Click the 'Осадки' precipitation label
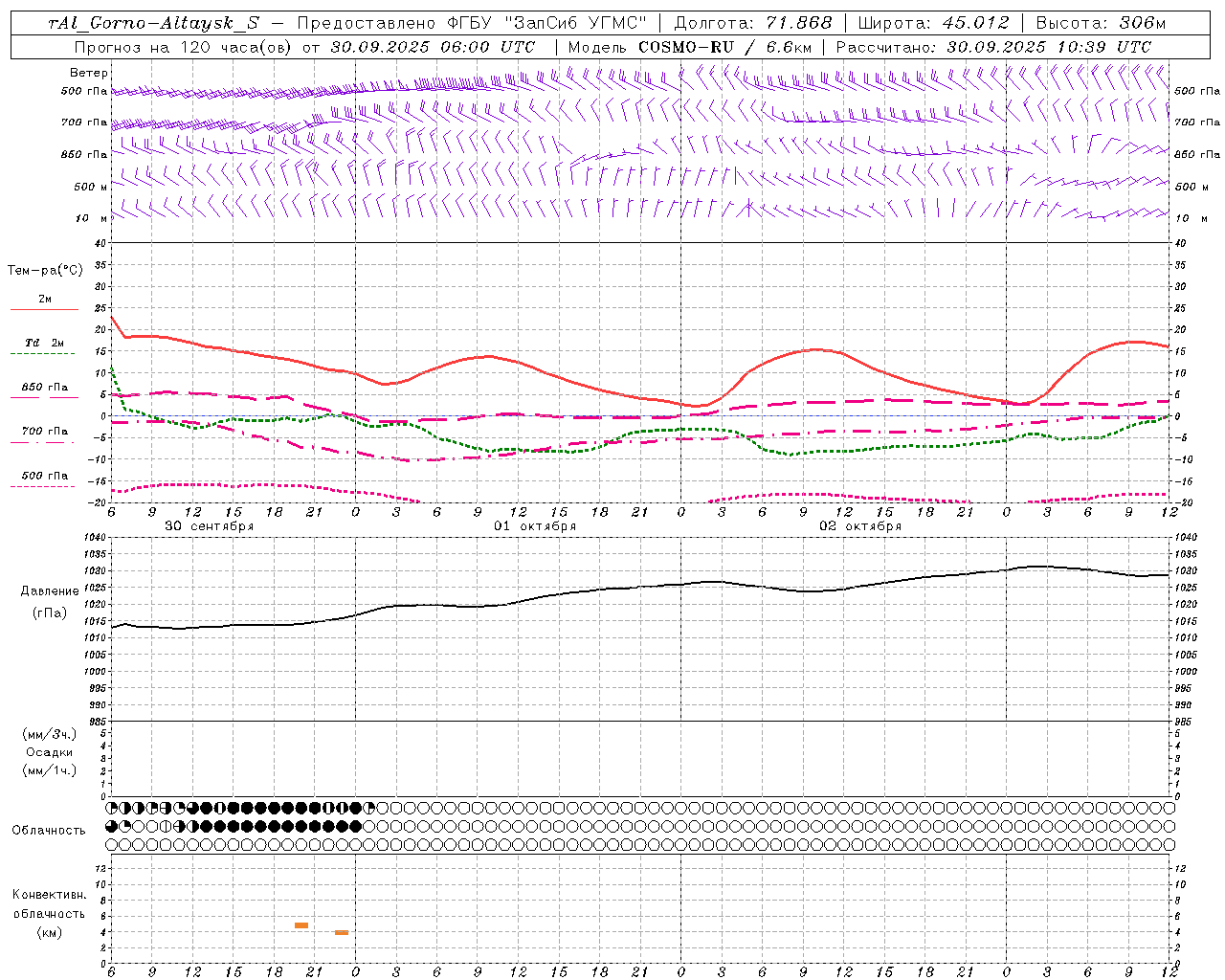The height and width of the screenshot is (980, 1225). pyautogui.click(x=50, y=752)
